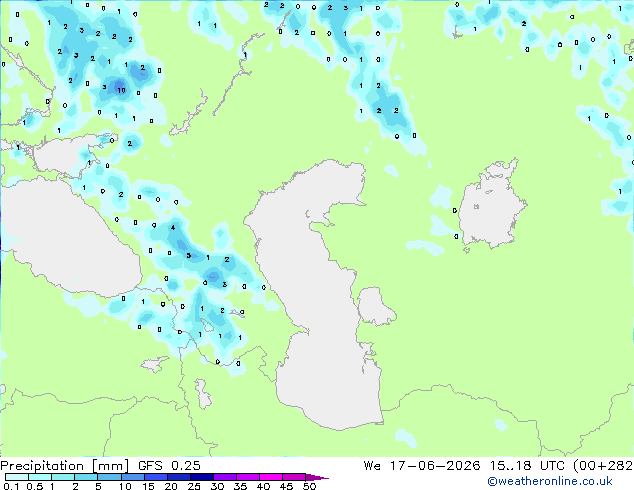Click the 30–35 mm purple legend segment
The image size is (634, 490).
pyautogui.click(x=225, y=477)
